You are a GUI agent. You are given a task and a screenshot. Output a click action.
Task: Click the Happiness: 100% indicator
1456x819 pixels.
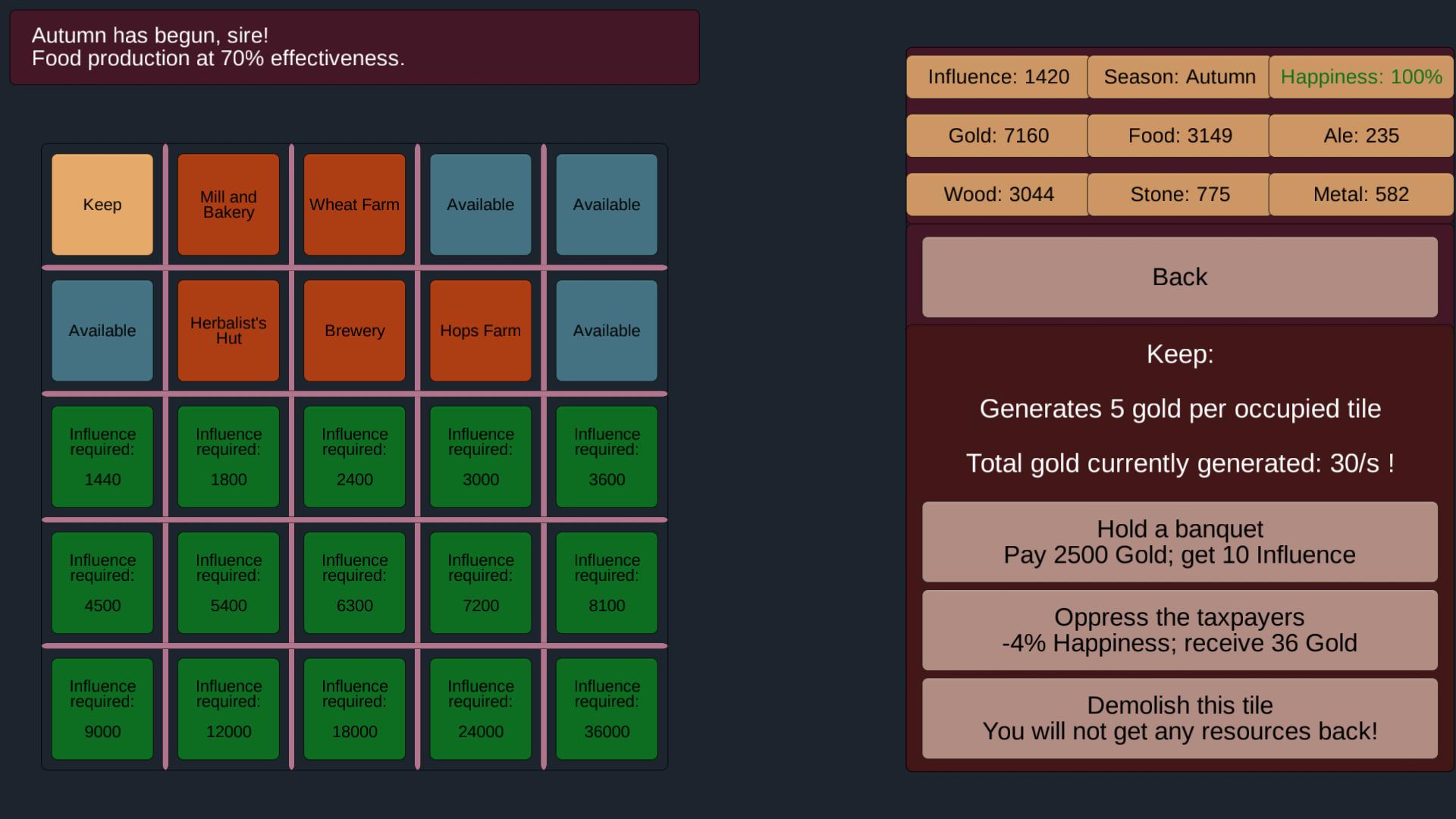[1361, 77]
